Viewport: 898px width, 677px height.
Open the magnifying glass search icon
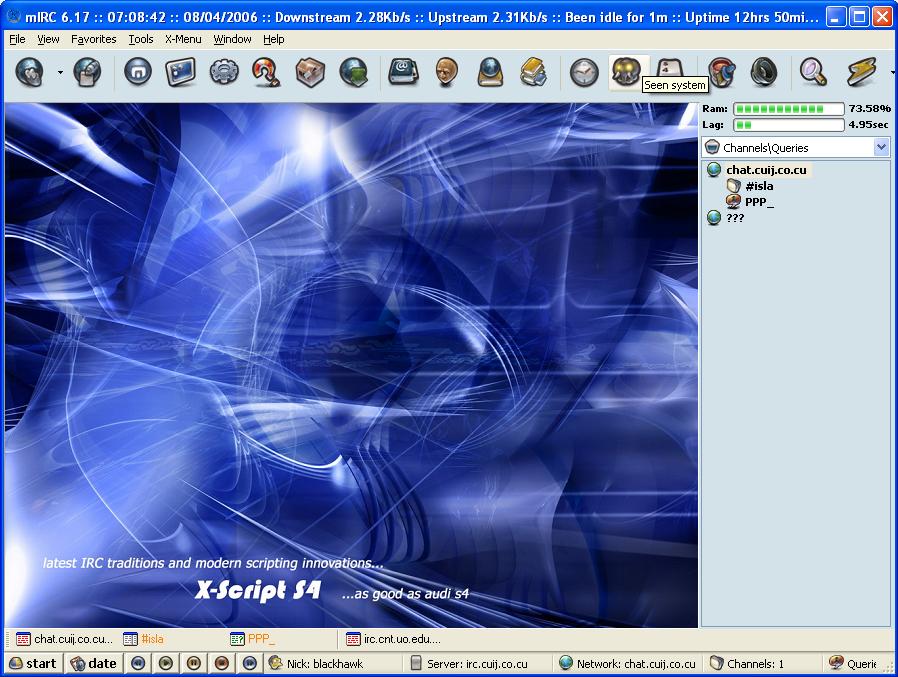pyautogui.click(x=813, y=73)
